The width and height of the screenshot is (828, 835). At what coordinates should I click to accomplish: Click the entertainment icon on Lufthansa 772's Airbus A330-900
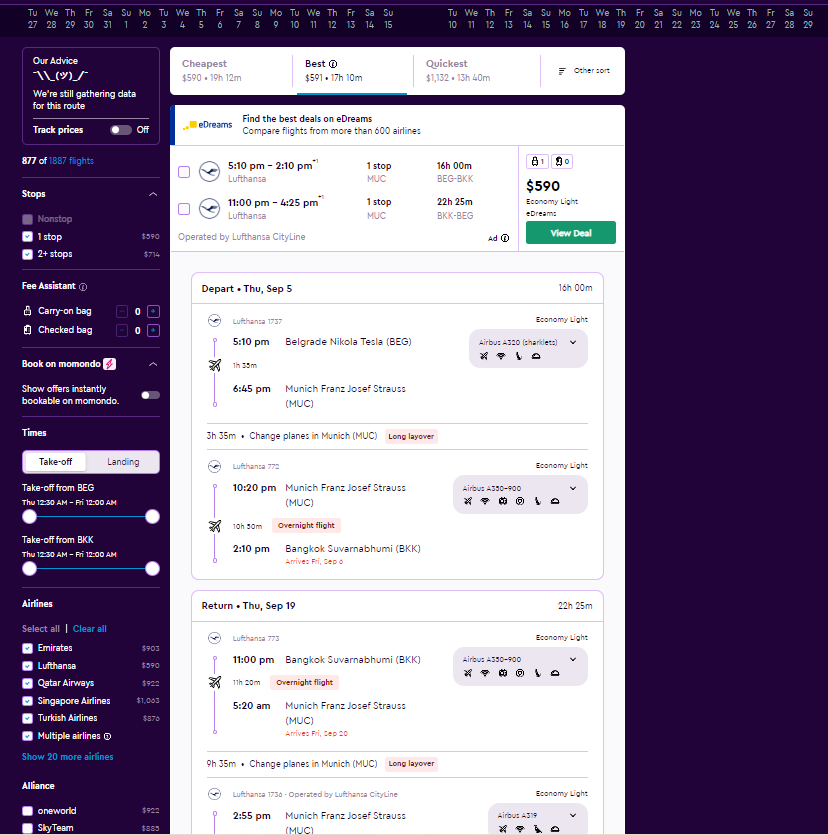[x=503, y=501]
